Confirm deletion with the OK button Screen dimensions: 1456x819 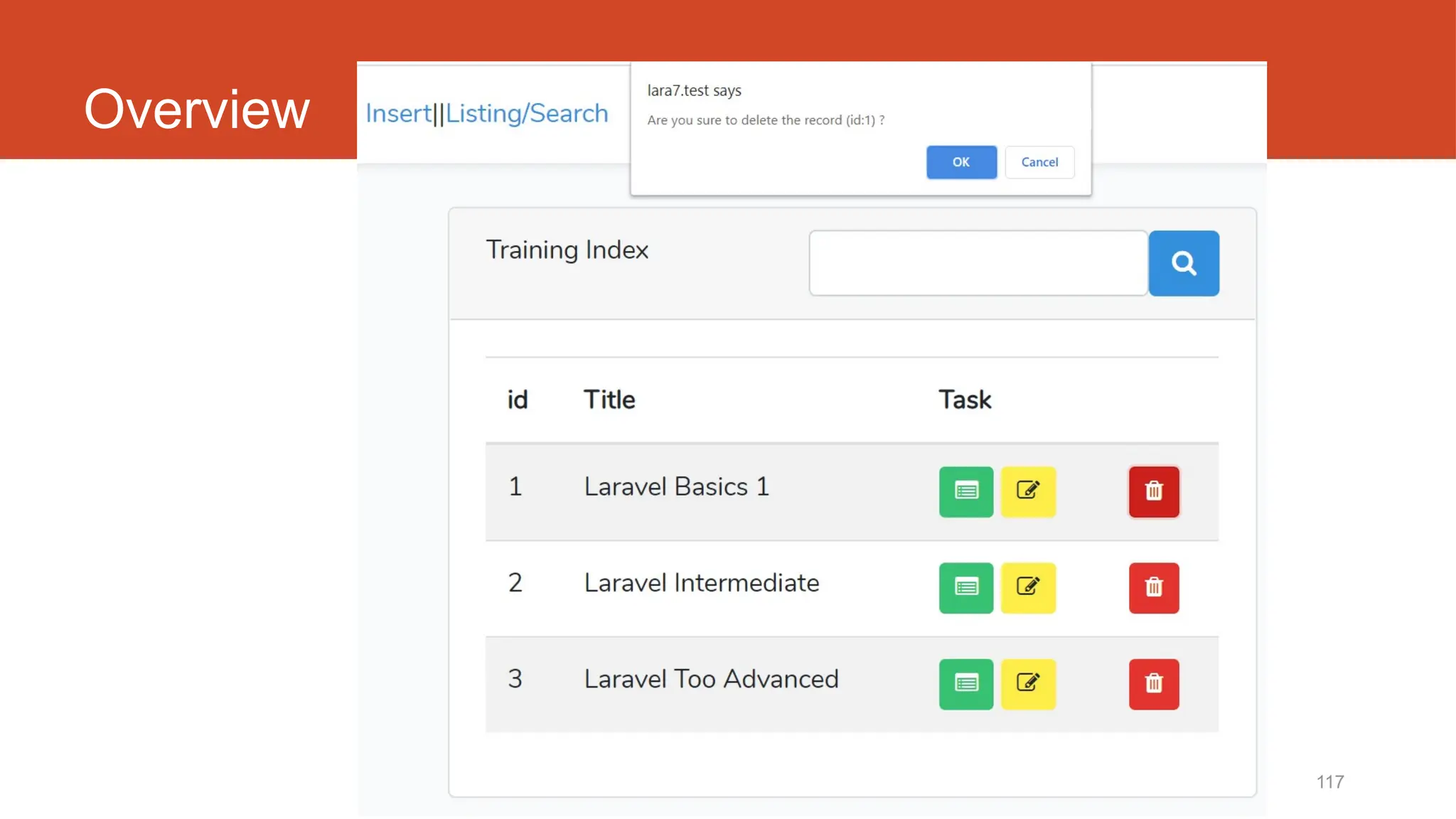[961, 162]
